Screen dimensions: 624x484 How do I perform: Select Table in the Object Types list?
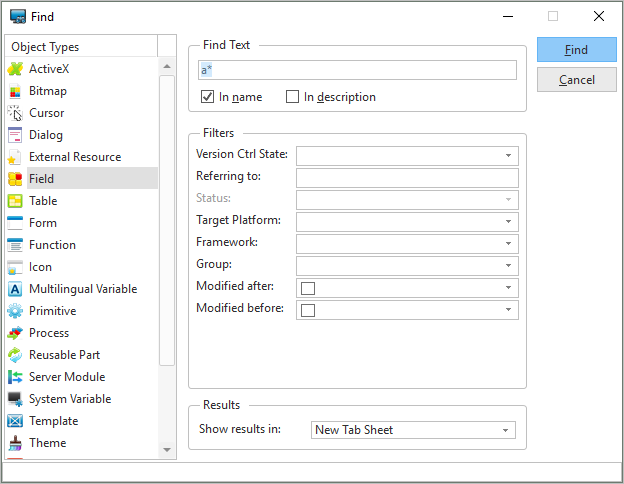[x=43, y=201]
